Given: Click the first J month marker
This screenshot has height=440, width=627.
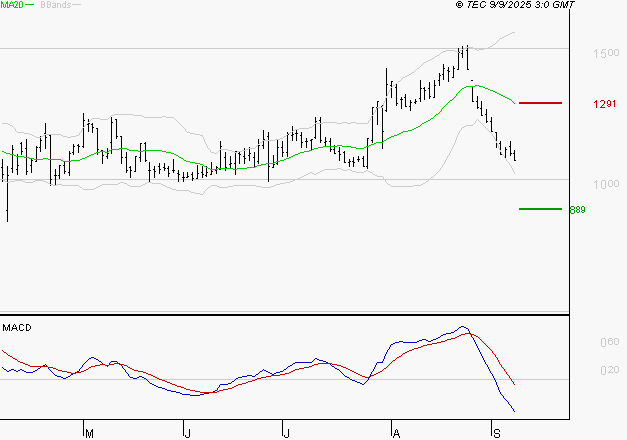Looking at the screenshot, I should tap(187, 434).
